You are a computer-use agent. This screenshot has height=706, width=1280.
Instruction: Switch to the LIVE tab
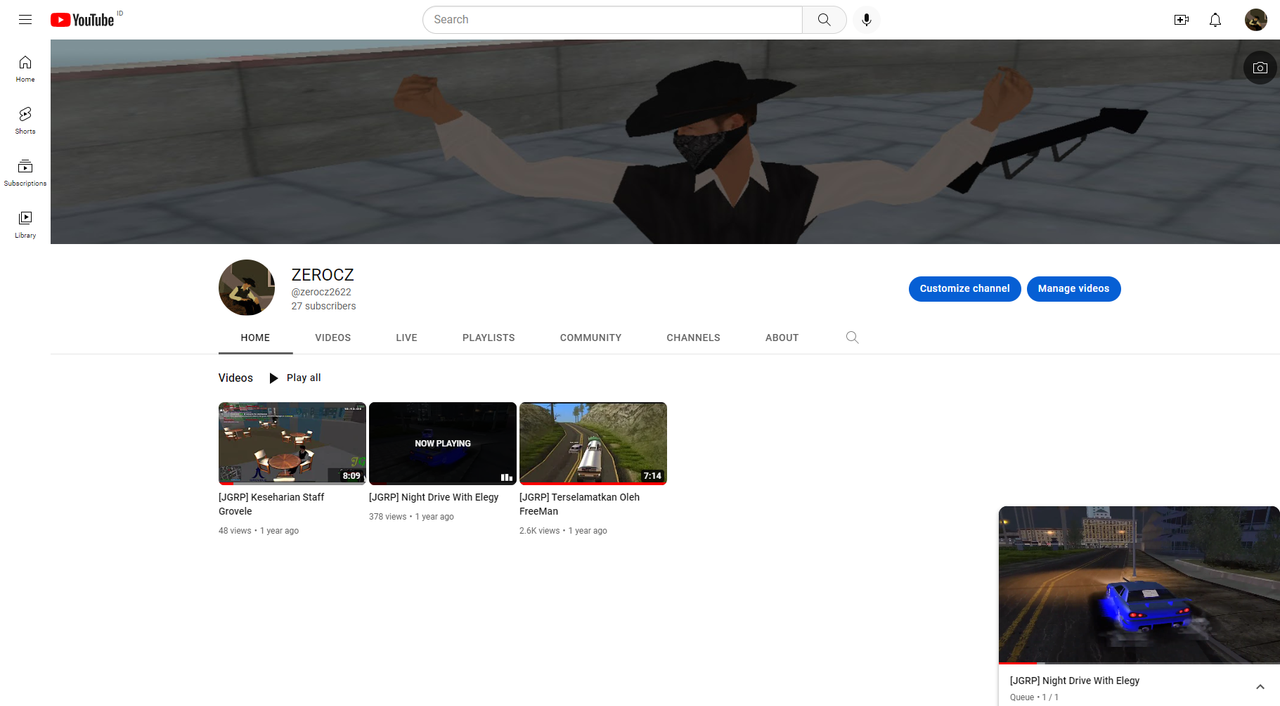click(406, 338)
